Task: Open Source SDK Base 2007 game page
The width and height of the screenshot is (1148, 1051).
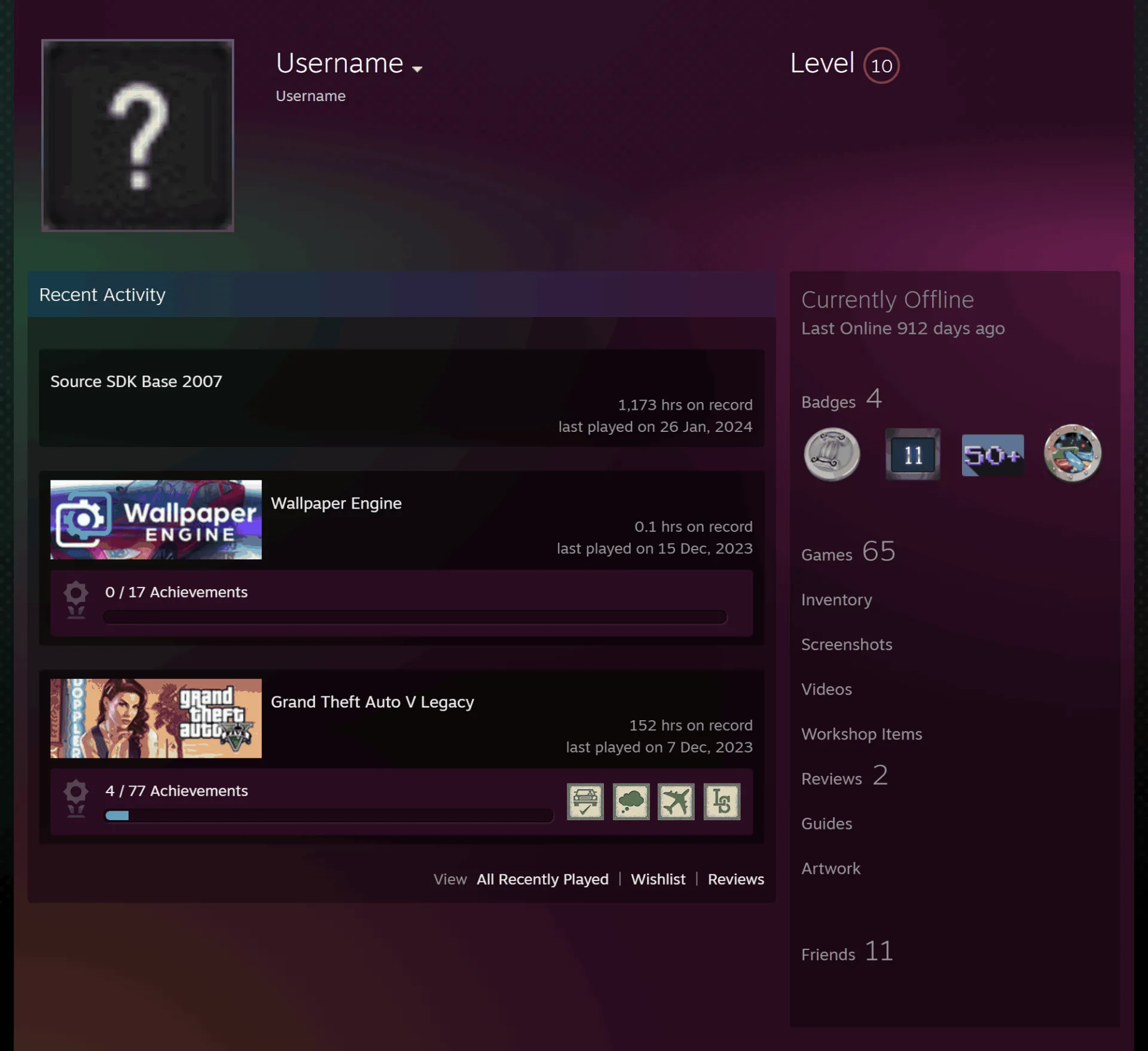Action: [136, 382]
